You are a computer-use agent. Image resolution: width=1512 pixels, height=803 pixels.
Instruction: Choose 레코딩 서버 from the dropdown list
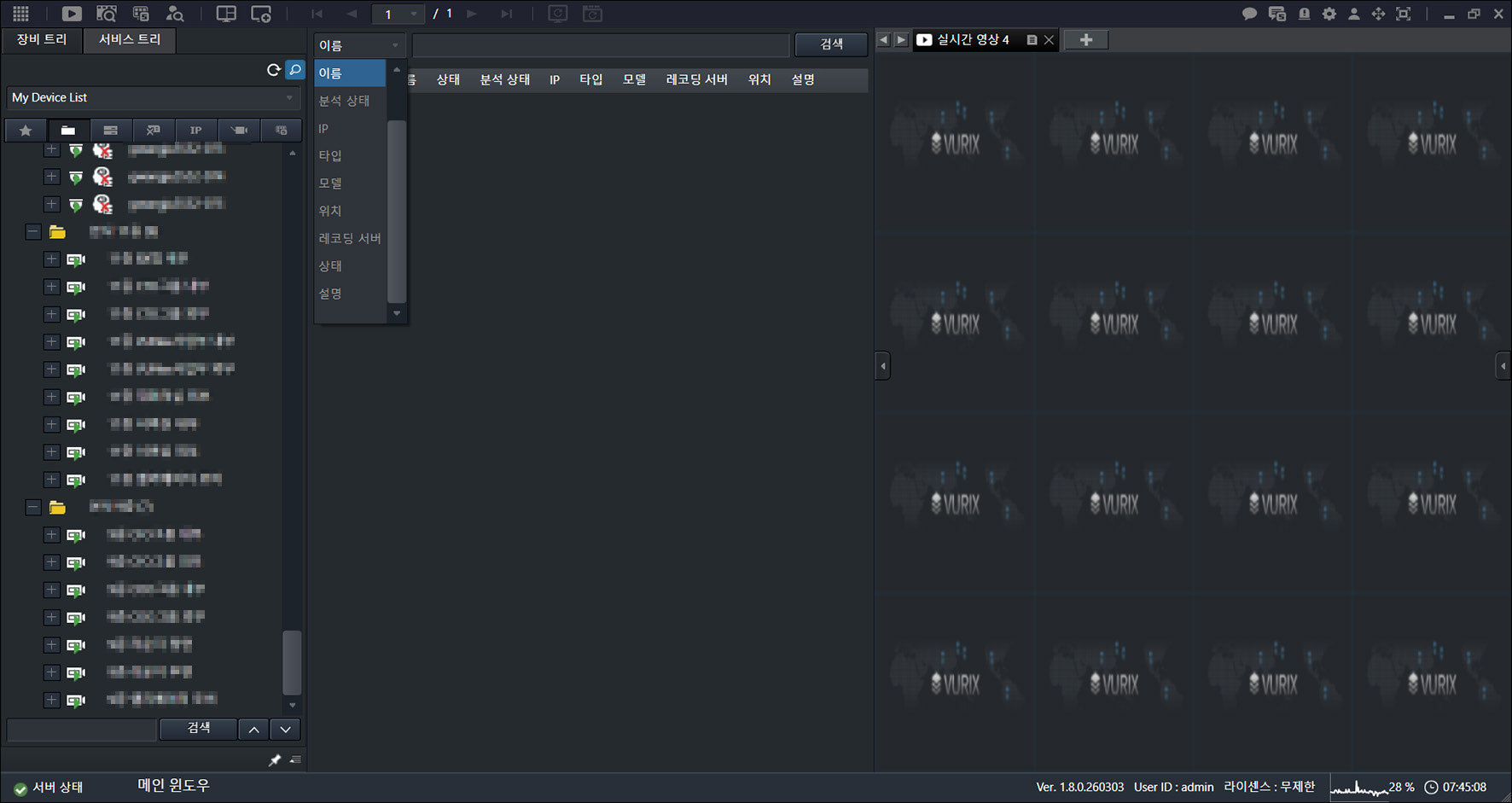click(350, 239)
